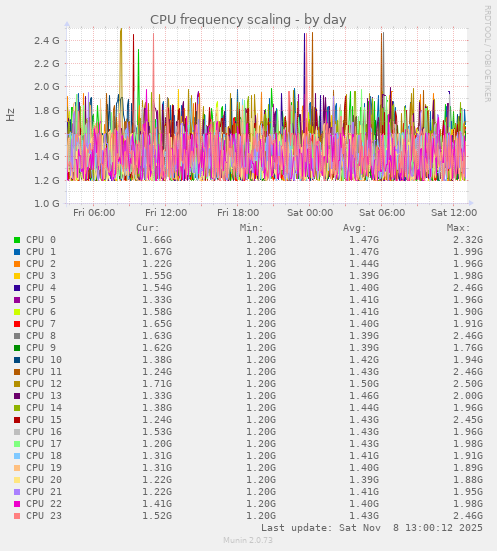This screenshot has height=551, width=497.
Task: Select the dark blue CPU 4 swatch
Action: 17,288
